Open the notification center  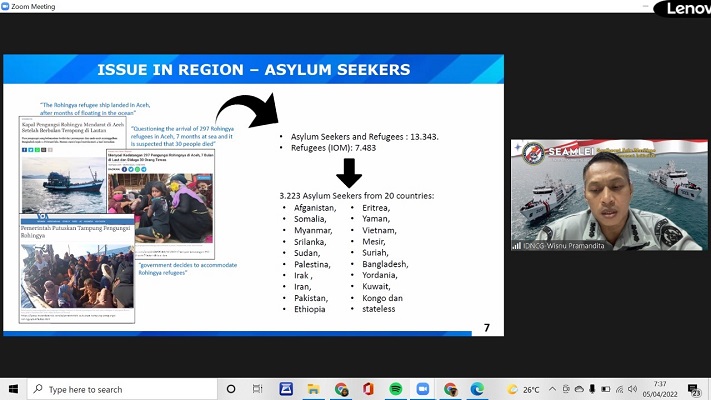click(695, 389)
